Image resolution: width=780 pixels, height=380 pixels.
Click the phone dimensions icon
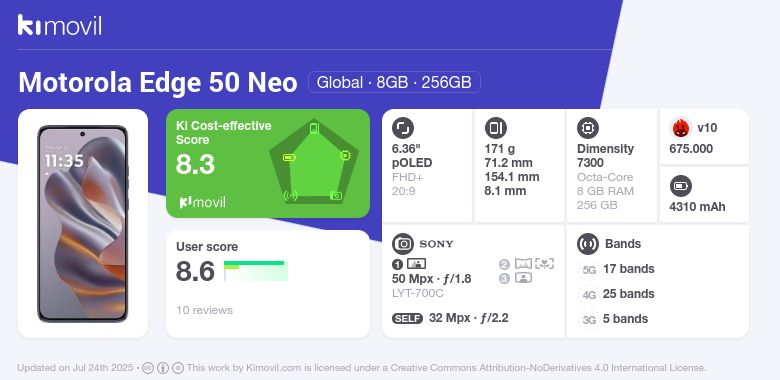[495, 128]
